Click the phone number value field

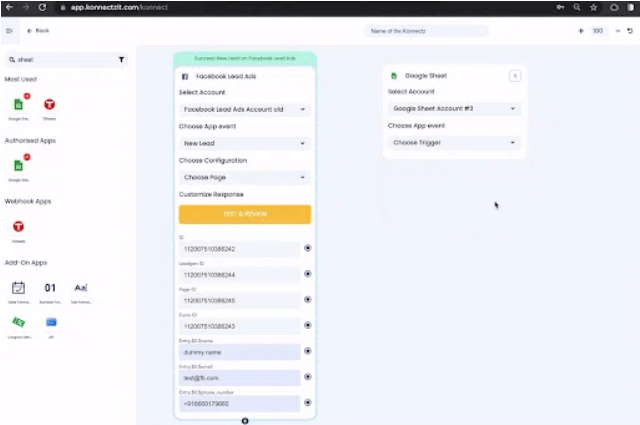tap(240, 403)
